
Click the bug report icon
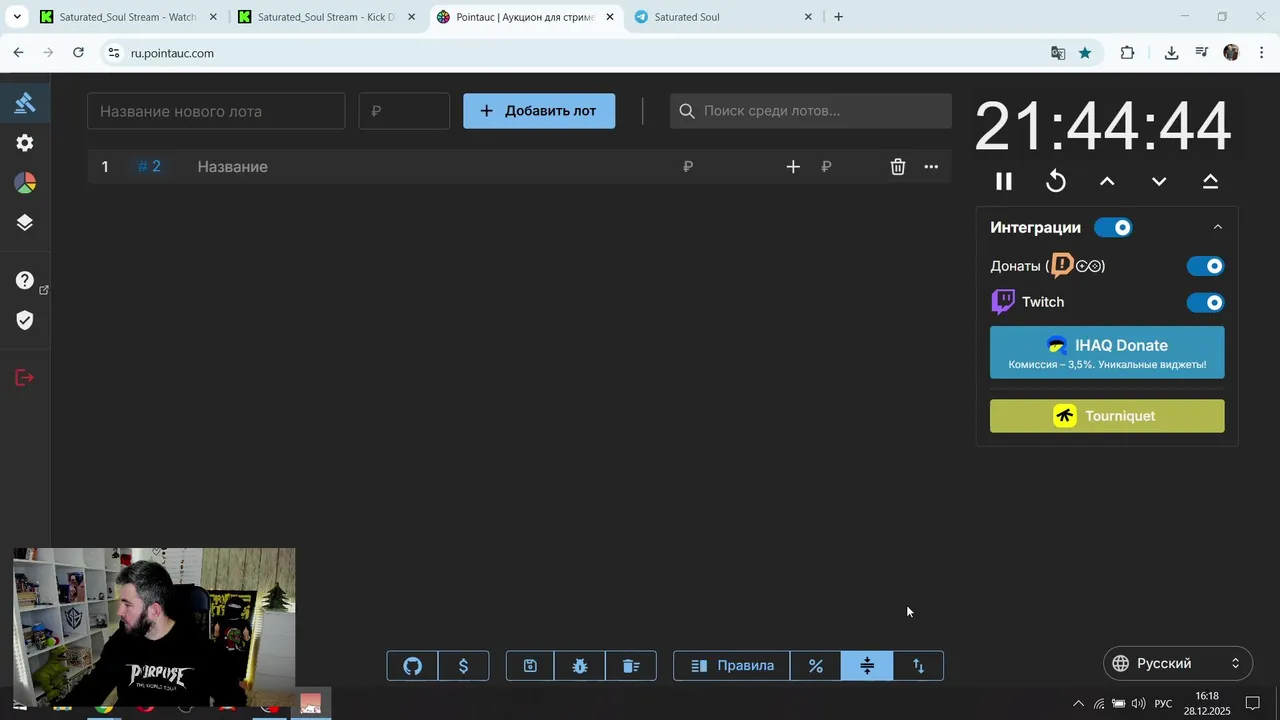tap(580, 666)
